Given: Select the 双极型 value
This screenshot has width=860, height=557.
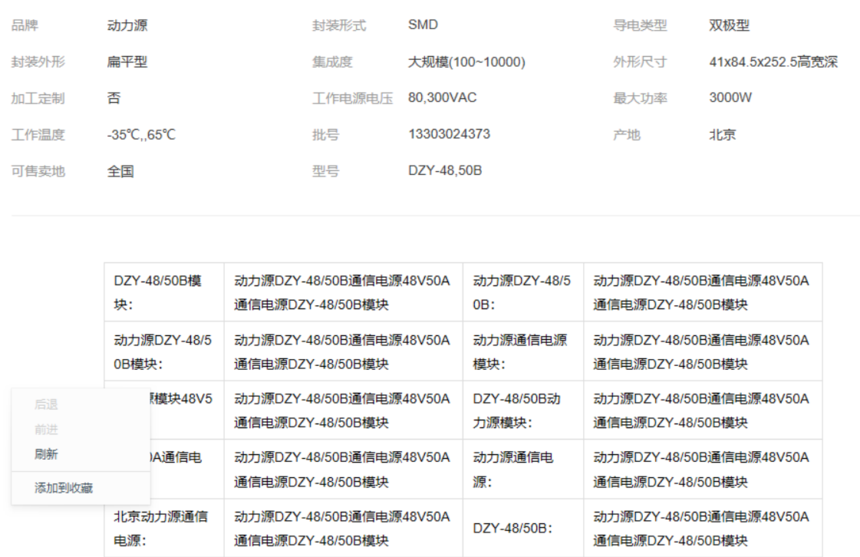Looking at the screenshot, I should 729,25.
